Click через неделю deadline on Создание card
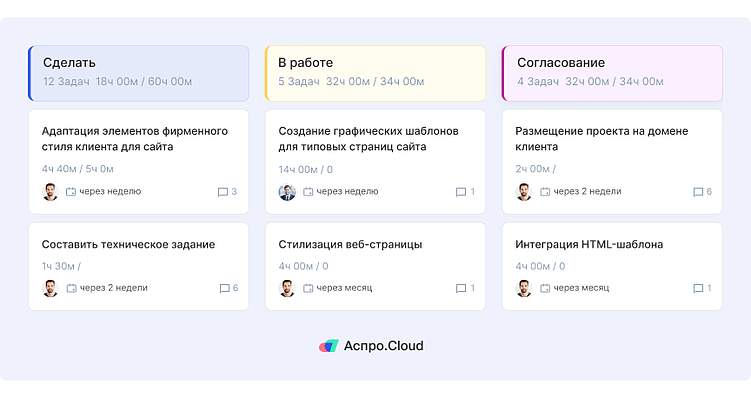The height and width of the screenshot is (398, 751). [x=347, y=192]
